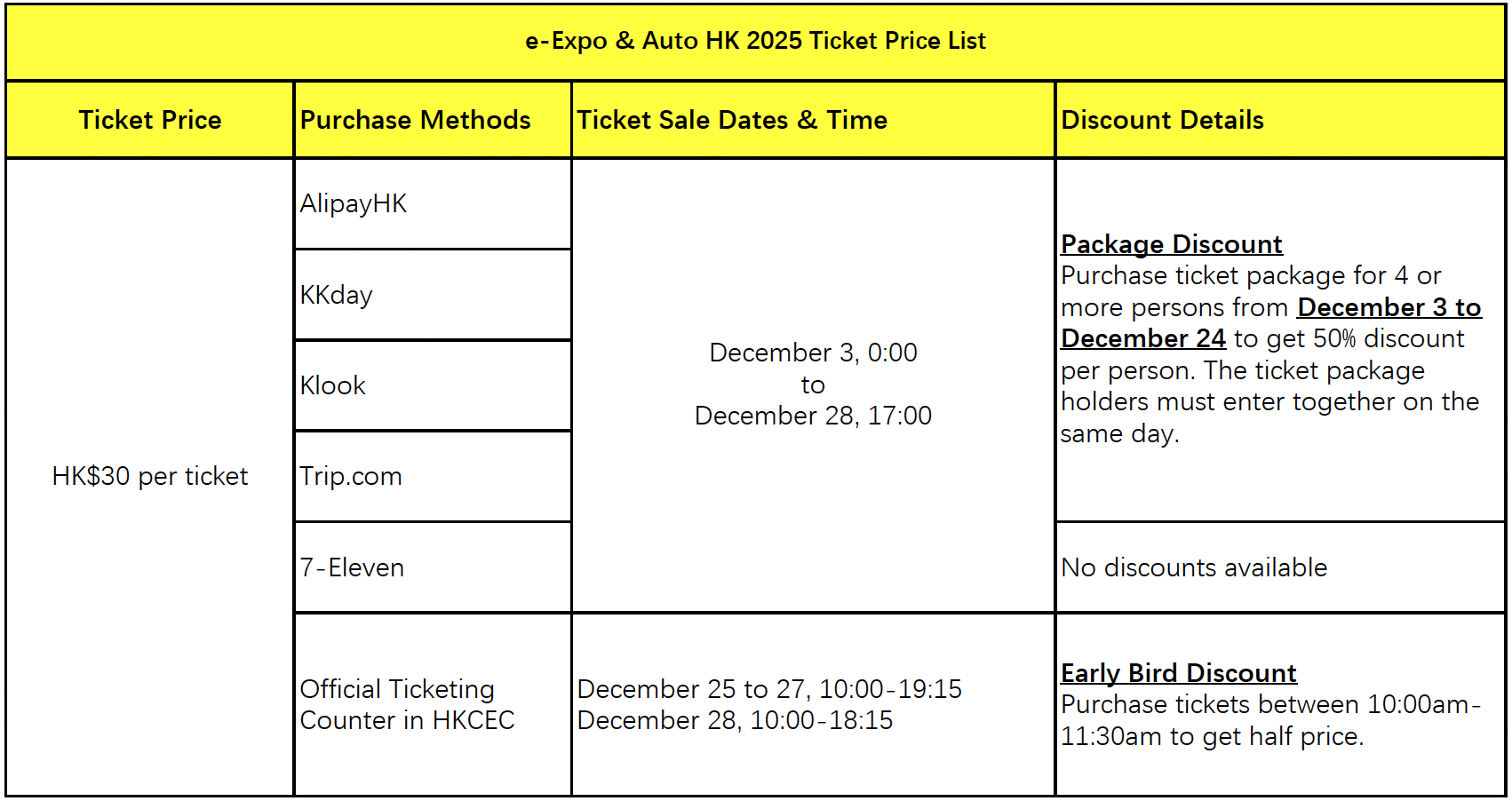The width and height of the screenshot is (1512, 801).
Task: Click the underlined Early Bird Discount heading
Action: (x=1178, y=673)
